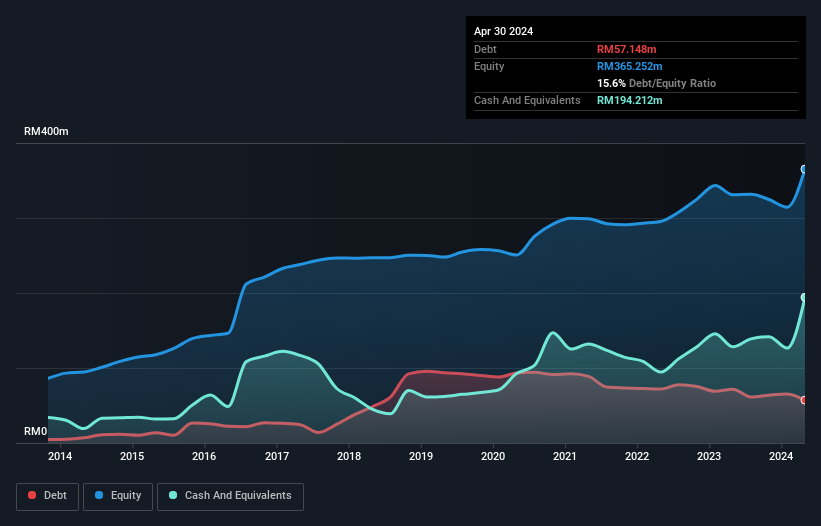
Task: Toggle the Equity series legend button
Action: [118, 496]
